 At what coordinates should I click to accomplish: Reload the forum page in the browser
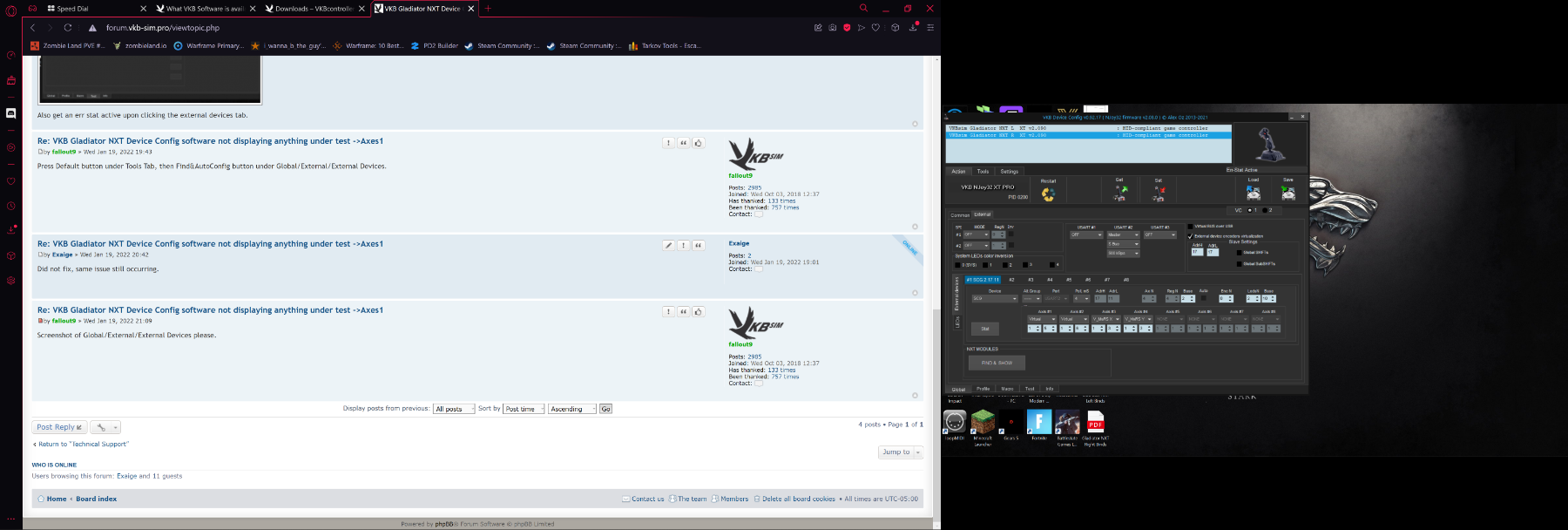68,28
